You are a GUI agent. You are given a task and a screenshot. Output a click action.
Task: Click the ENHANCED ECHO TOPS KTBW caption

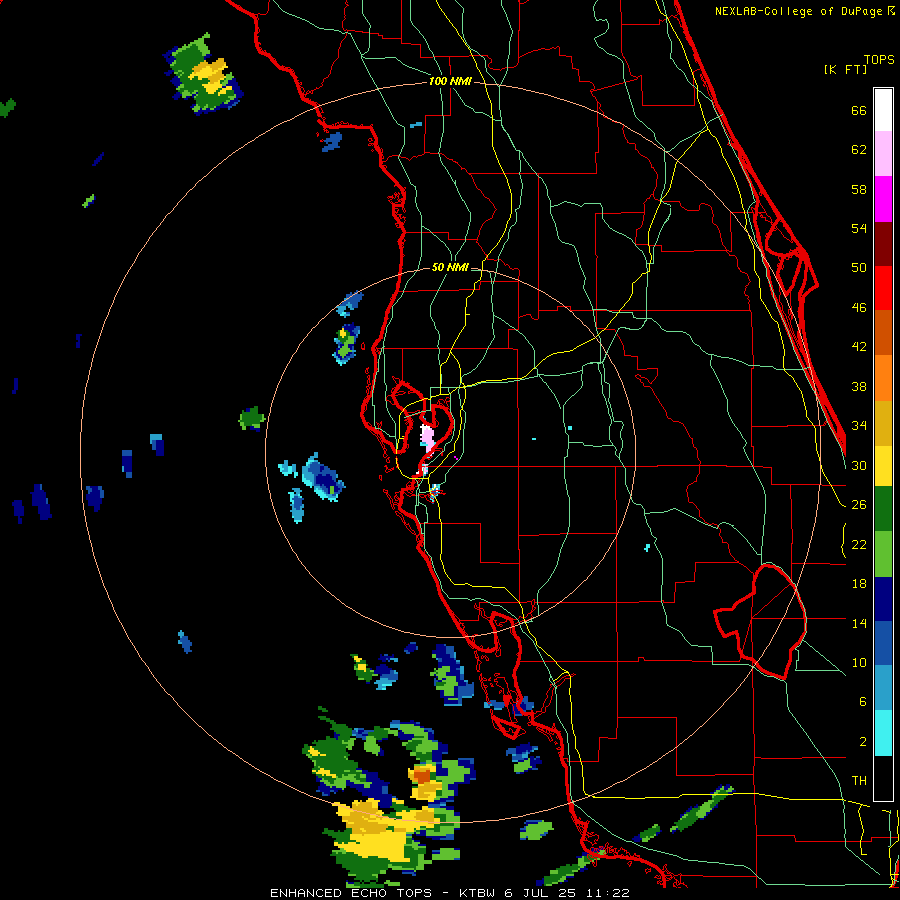click(449, 893)
